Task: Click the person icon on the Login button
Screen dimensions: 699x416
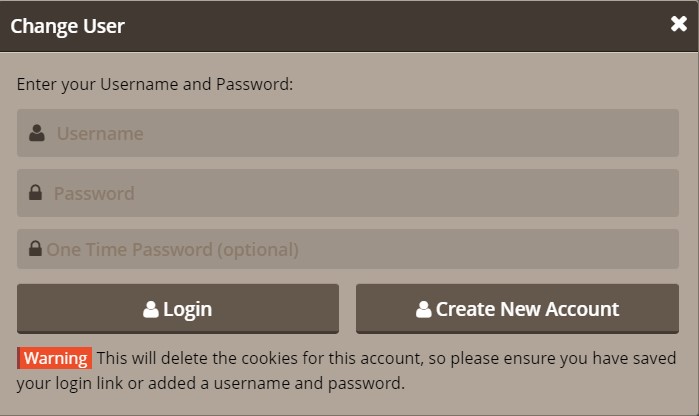Action: click(151, 309)
